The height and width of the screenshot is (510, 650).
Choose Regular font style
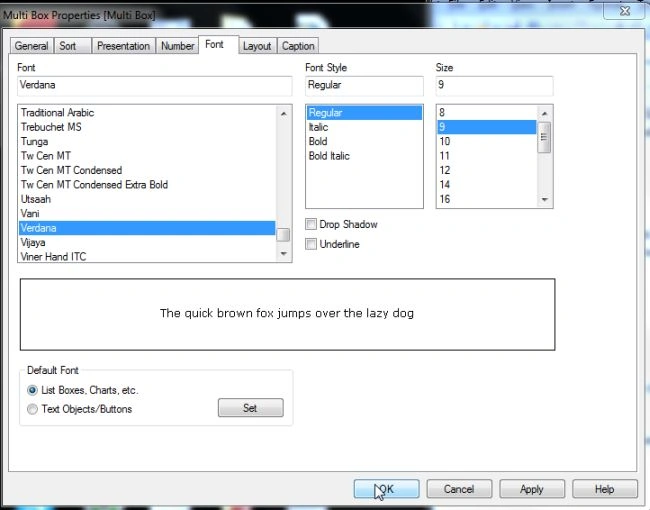click(x=364, y=113)
